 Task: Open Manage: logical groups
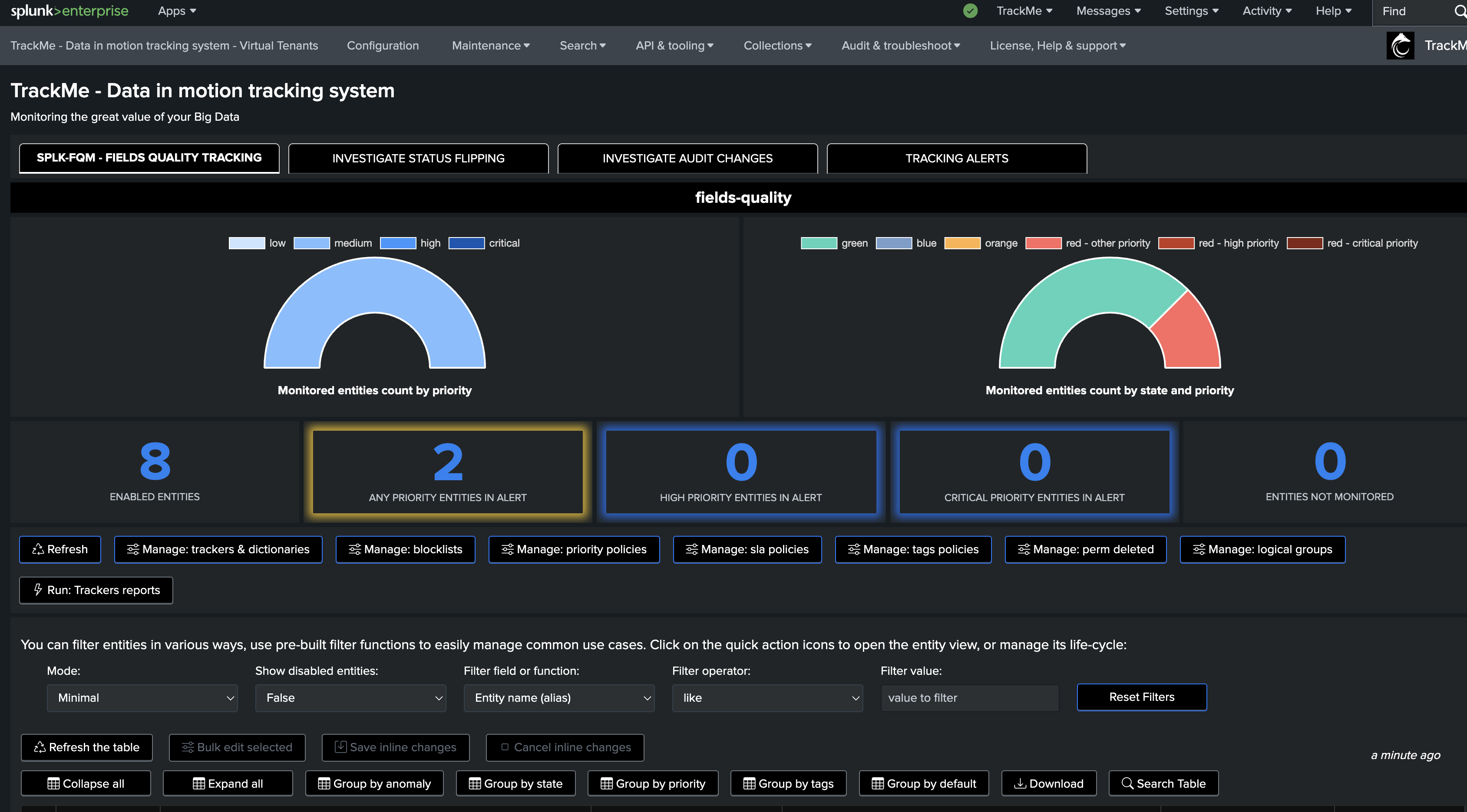coord(1262,549)
